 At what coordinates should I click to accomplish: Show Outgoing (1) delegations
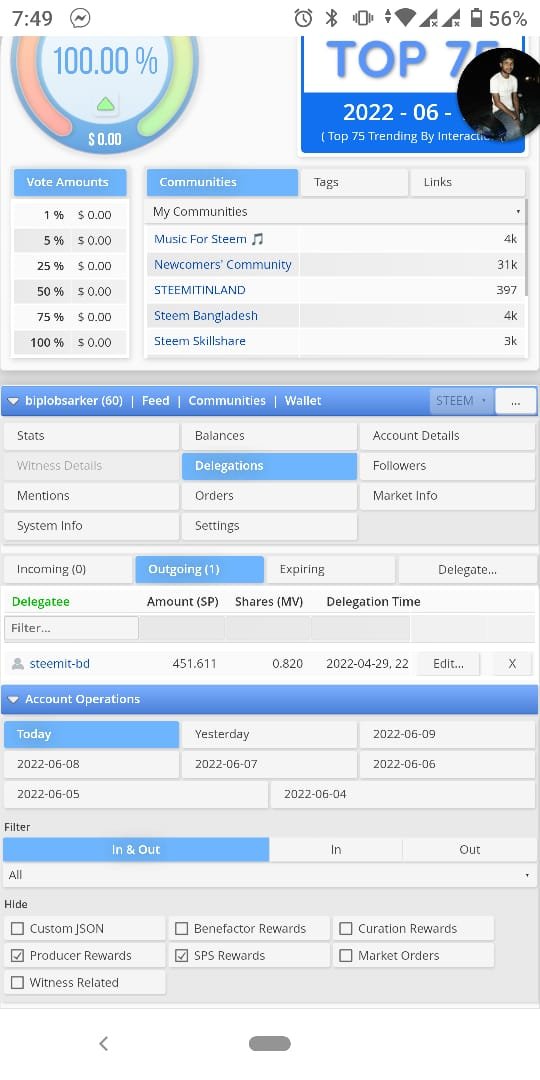200,570
